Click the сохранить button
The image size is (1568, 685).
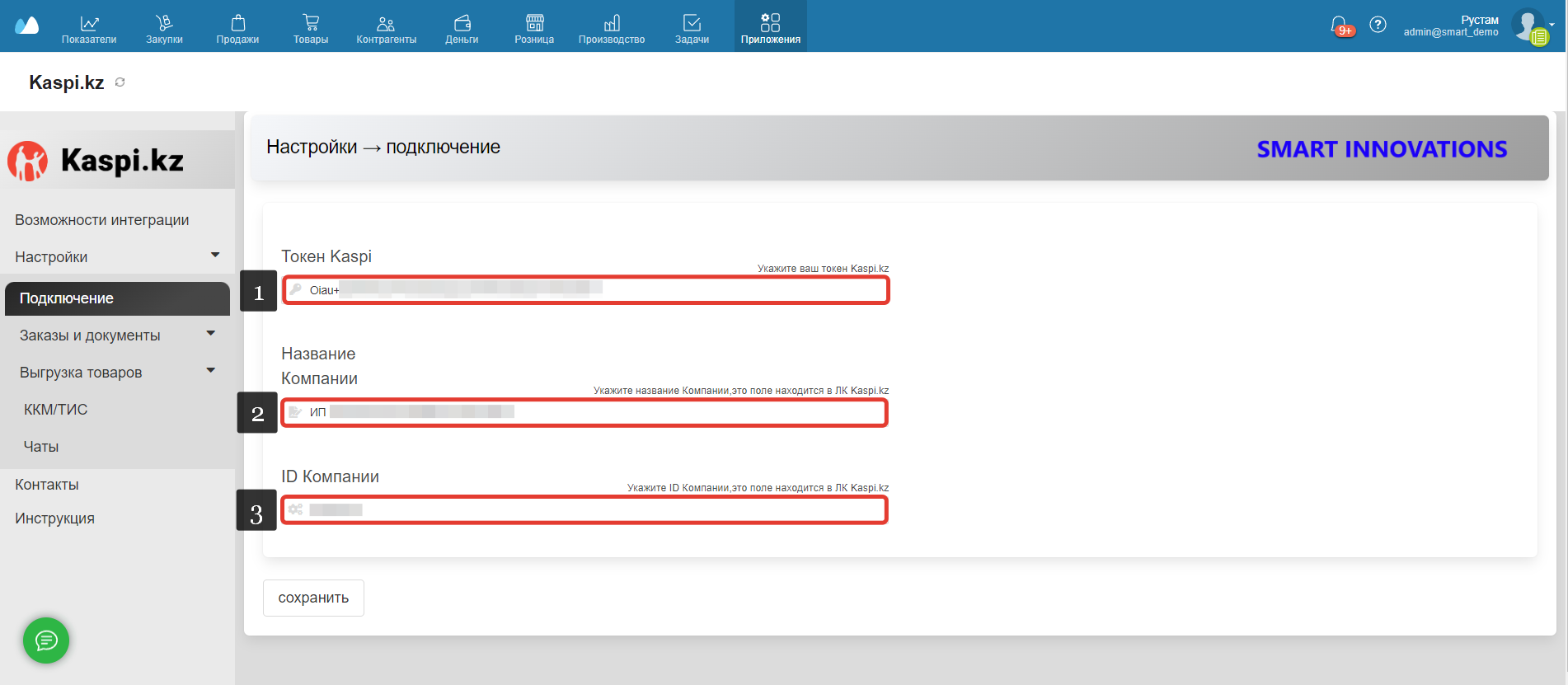(313, 598)
